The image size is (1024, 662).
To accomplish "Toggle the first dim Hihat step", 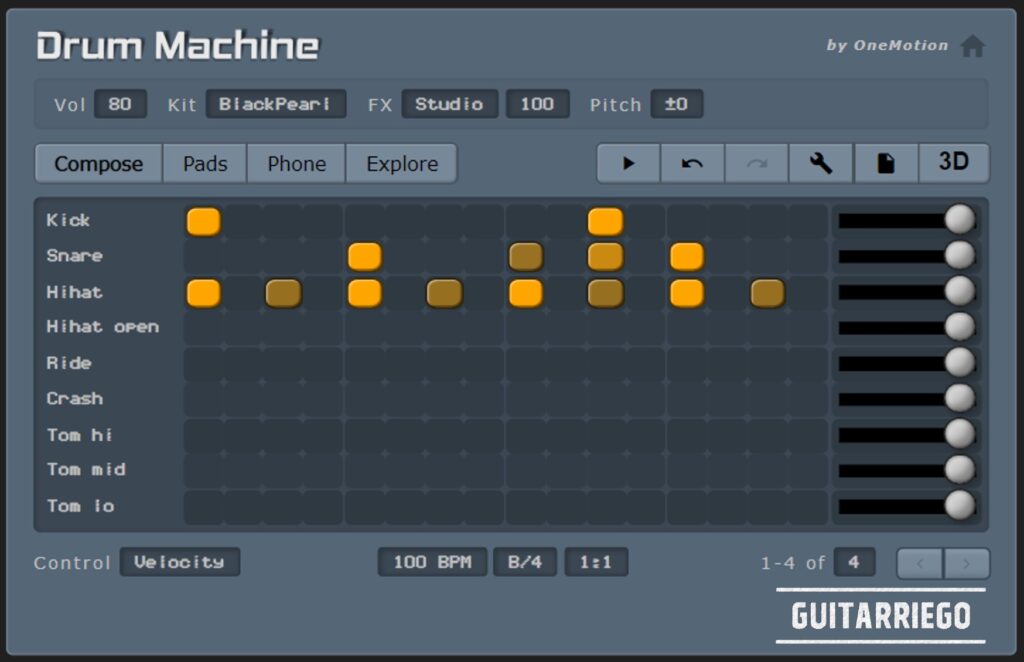I will tap(283, 293).
